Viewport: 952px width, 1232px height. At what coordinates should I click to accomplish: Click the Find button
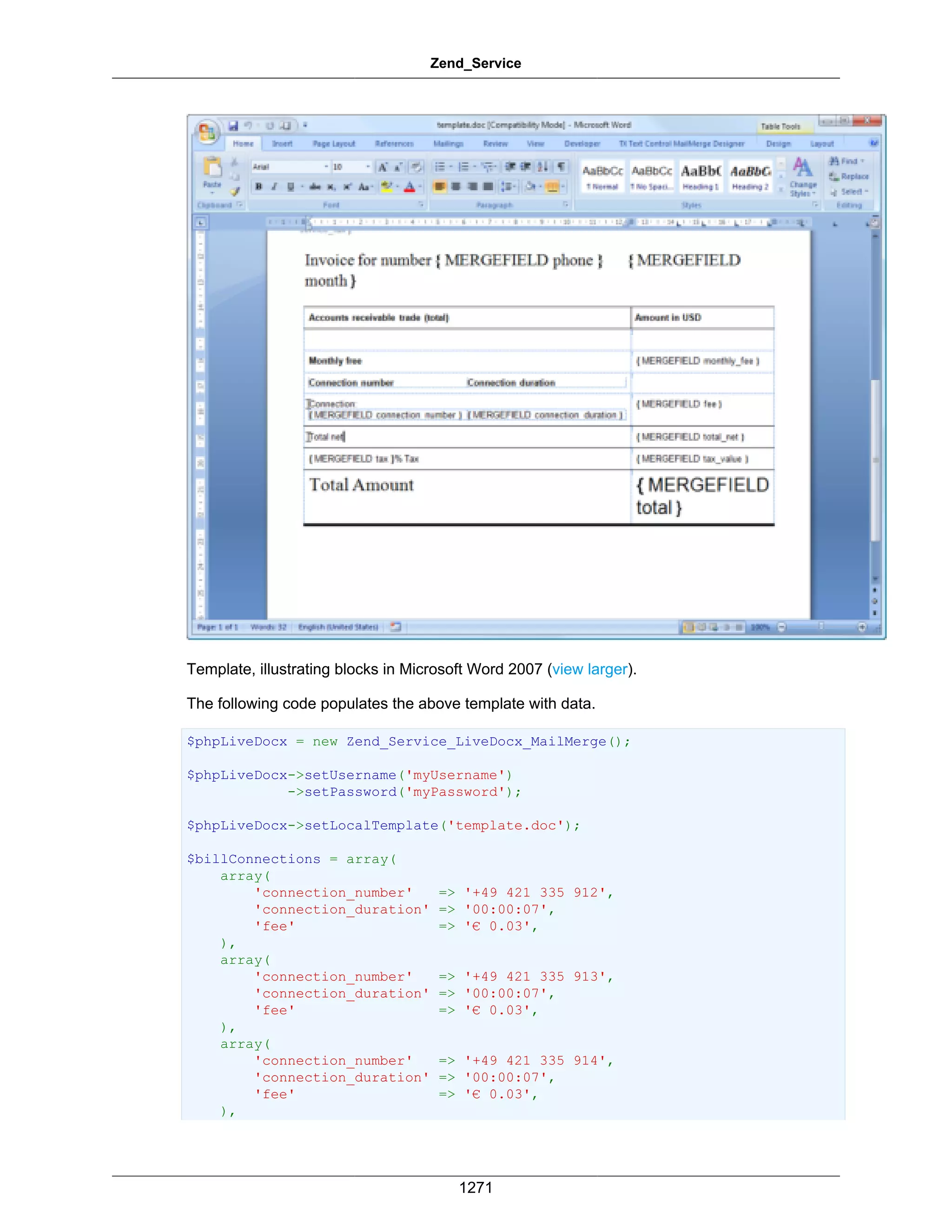[846, 161]
